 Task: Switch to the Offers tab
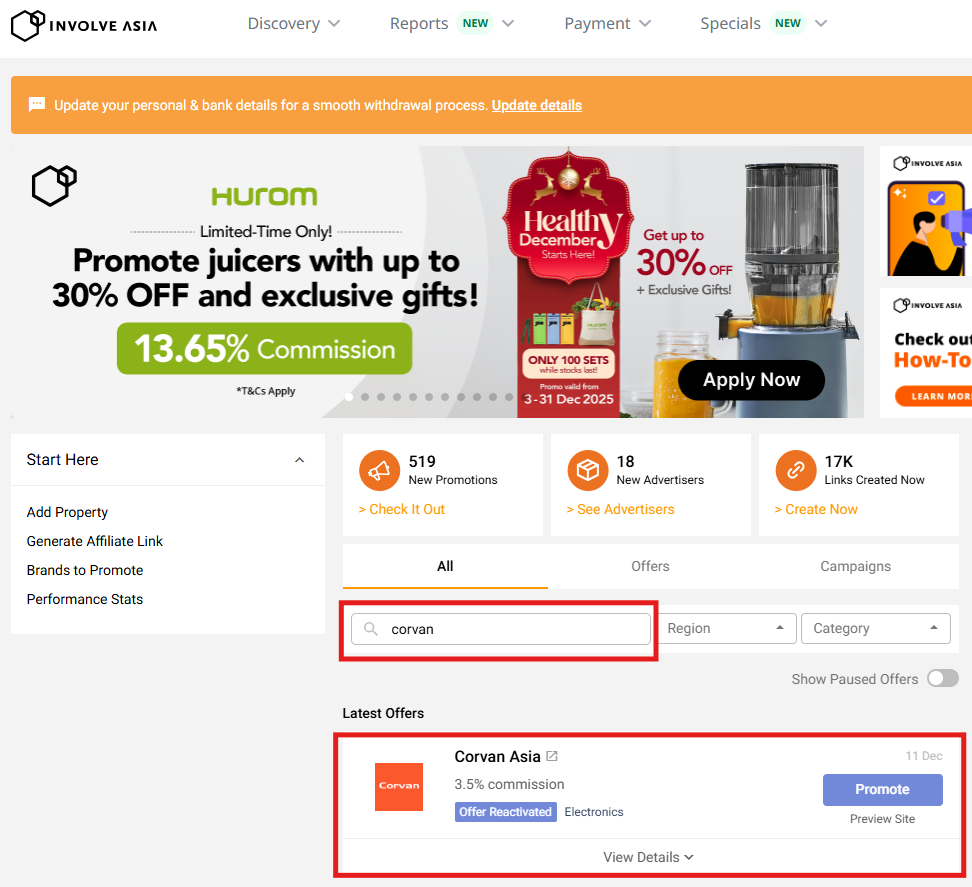650,566
